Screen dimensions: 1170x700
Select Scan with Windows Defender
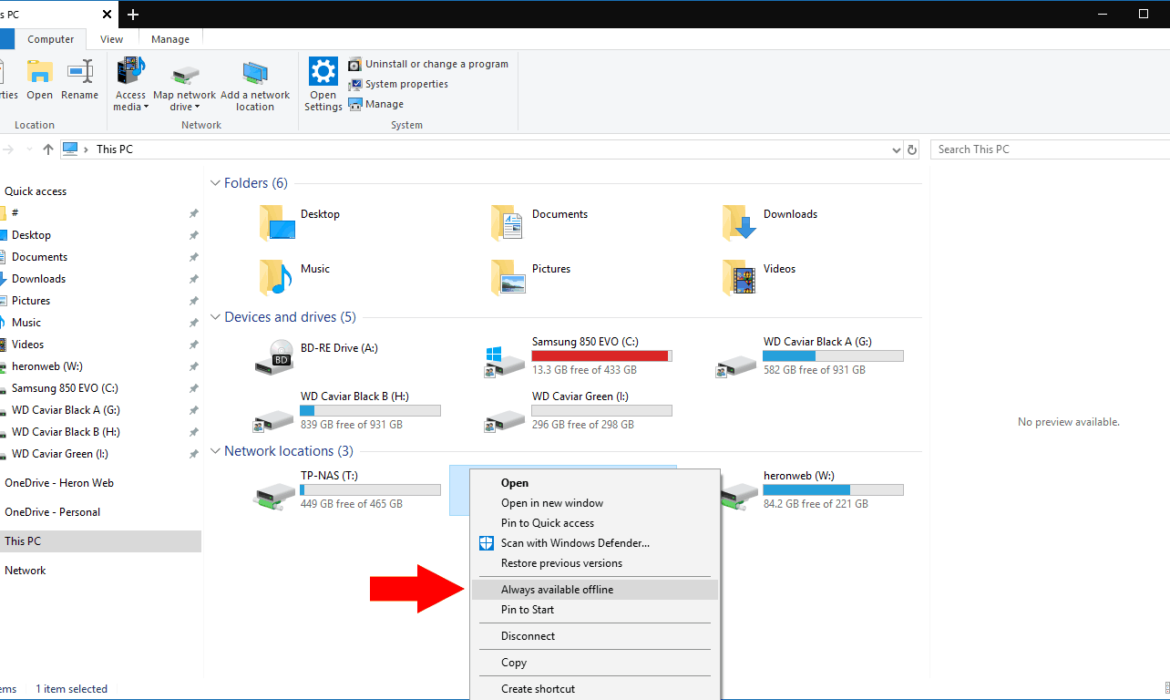coord(595,543)
